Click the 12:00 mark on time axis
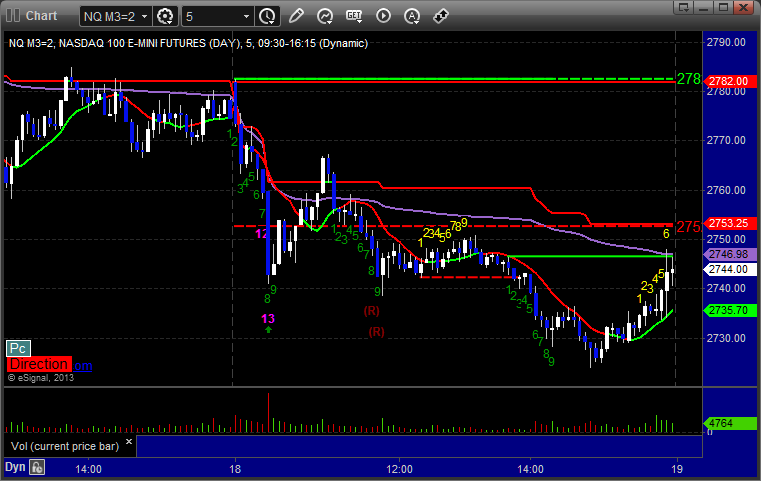This screenshot has height=481, width=761. 399,467
